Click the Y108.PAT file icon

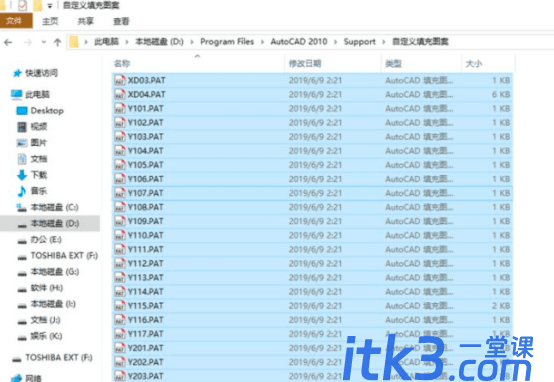tap(120, 207)
